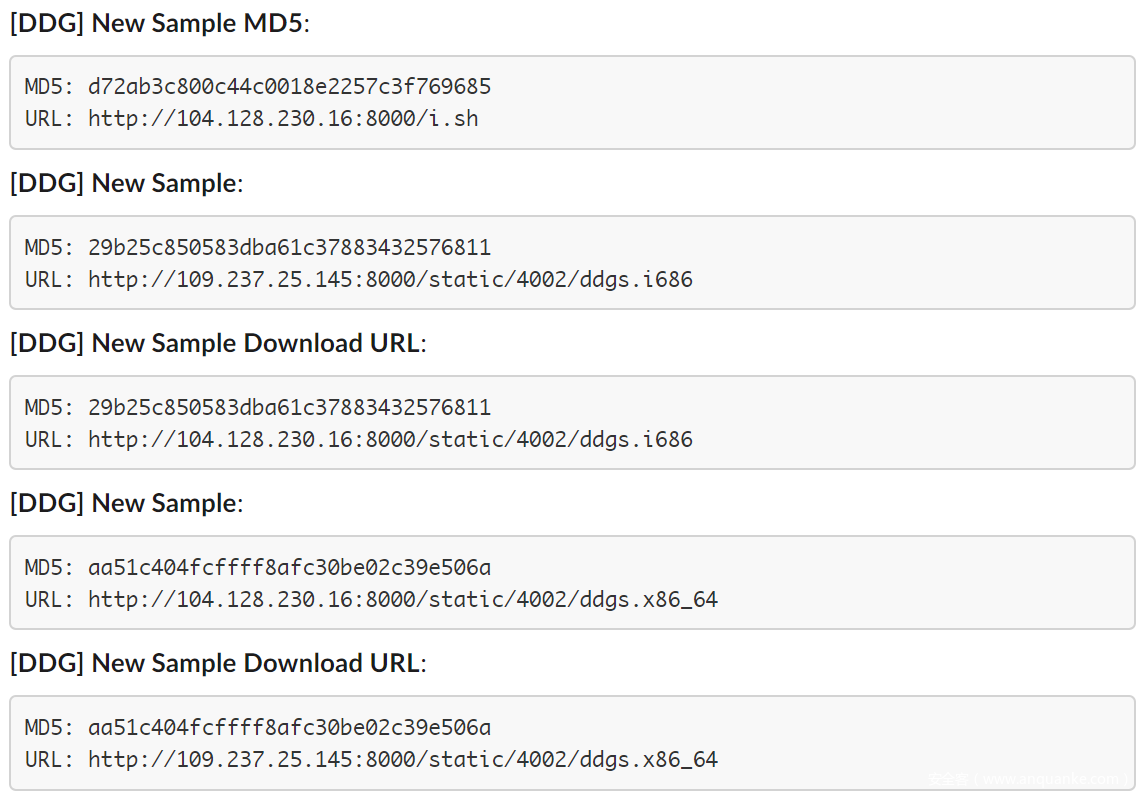Click the "MD5:" label before the d72ab3c8 hash
This screenshot has width=1144, height=798.
tap(49, 87)
